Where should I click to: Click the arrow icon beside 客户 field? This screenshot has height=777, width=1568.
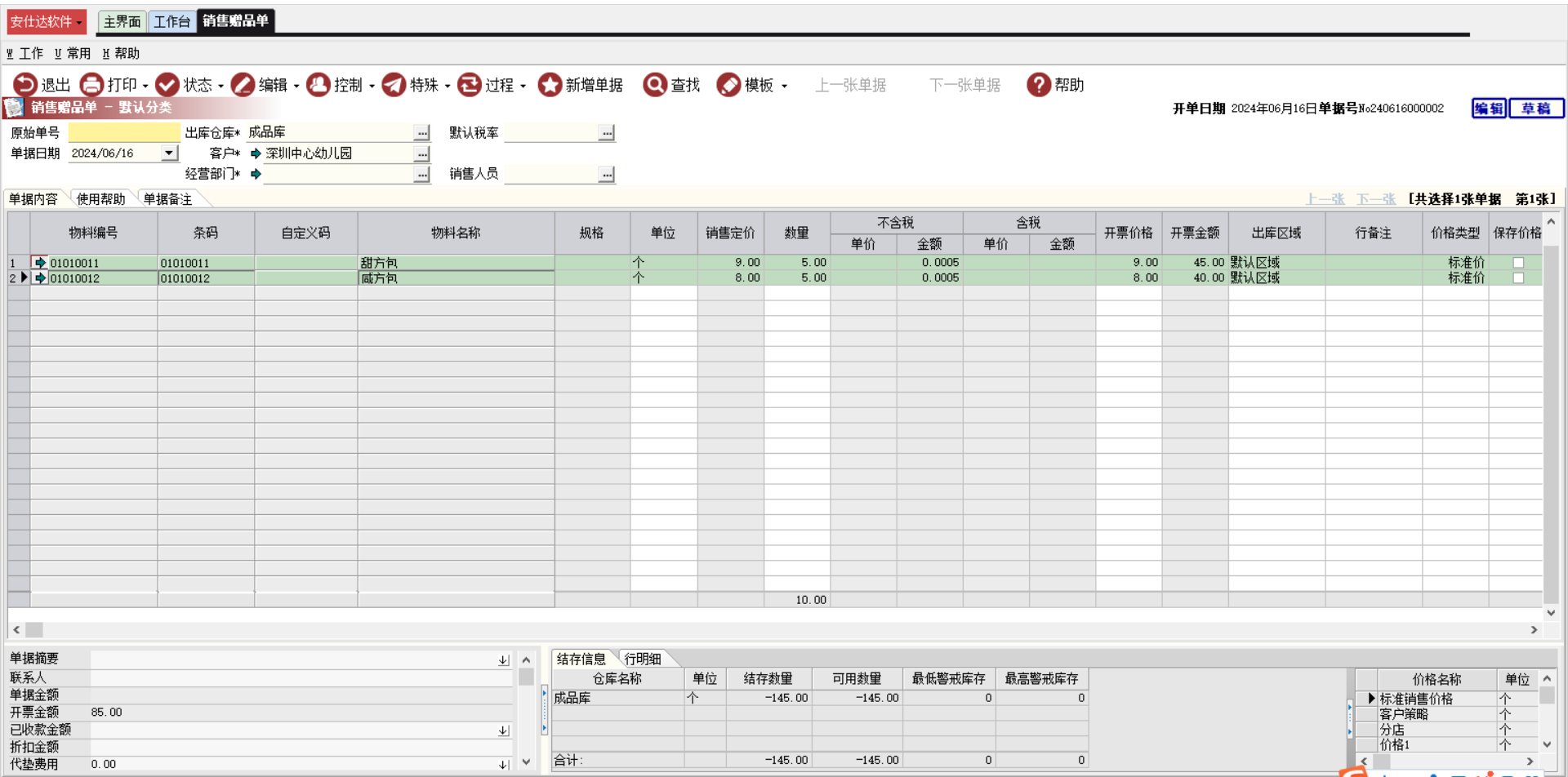tap(256, 153)
